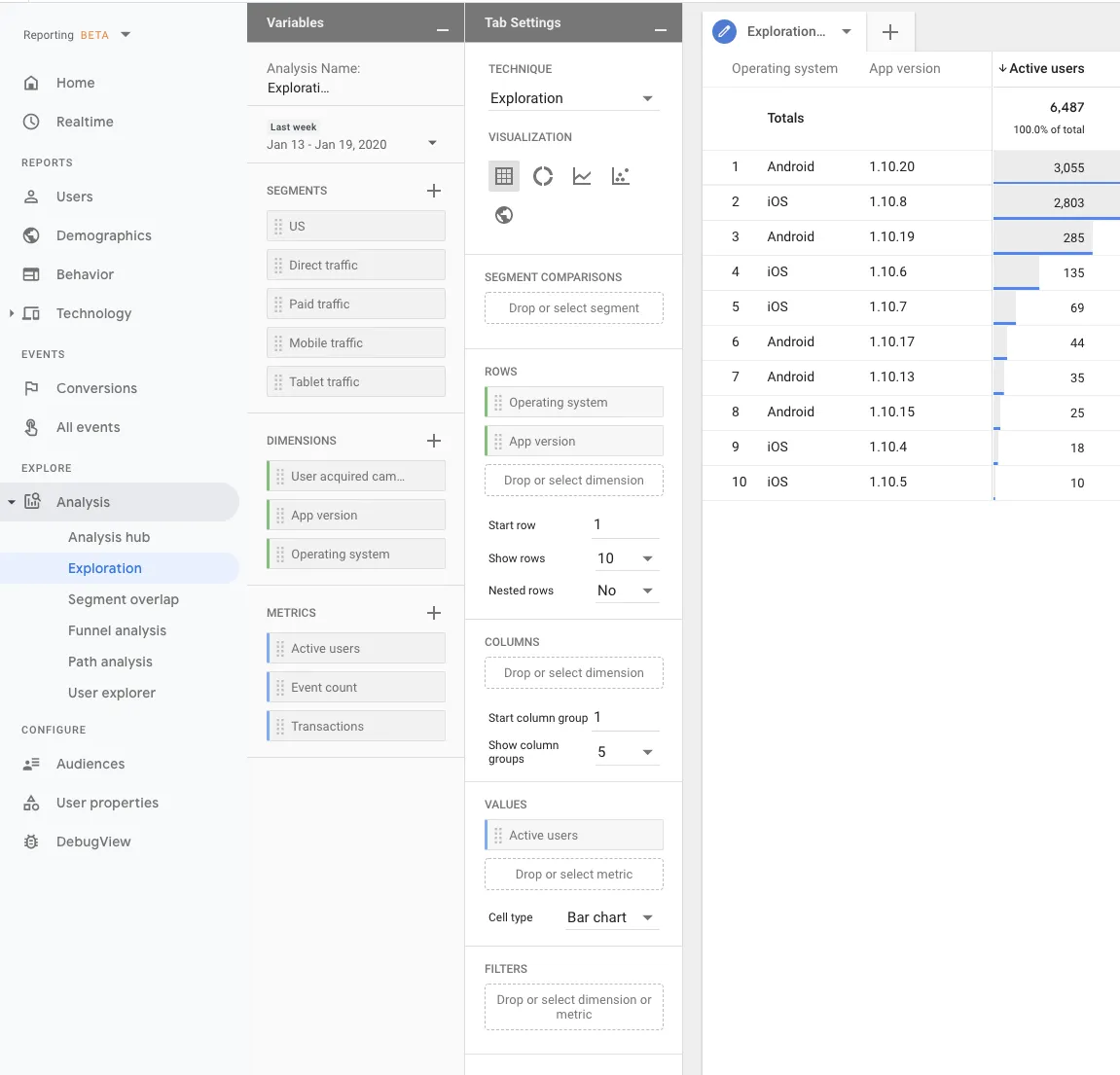Open the Technique Exploration dropdown
The image size is (1120, 1075).
(x=573, y=98)
